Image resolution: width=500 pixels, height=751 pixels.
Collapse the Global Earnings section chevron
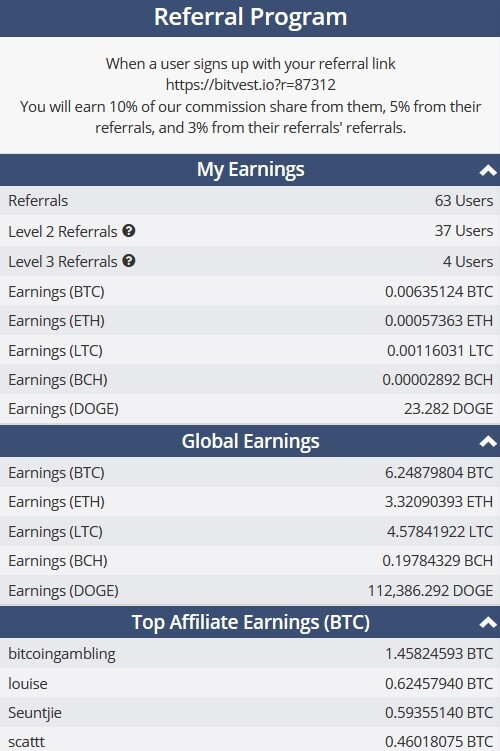[x=488, y=441]
